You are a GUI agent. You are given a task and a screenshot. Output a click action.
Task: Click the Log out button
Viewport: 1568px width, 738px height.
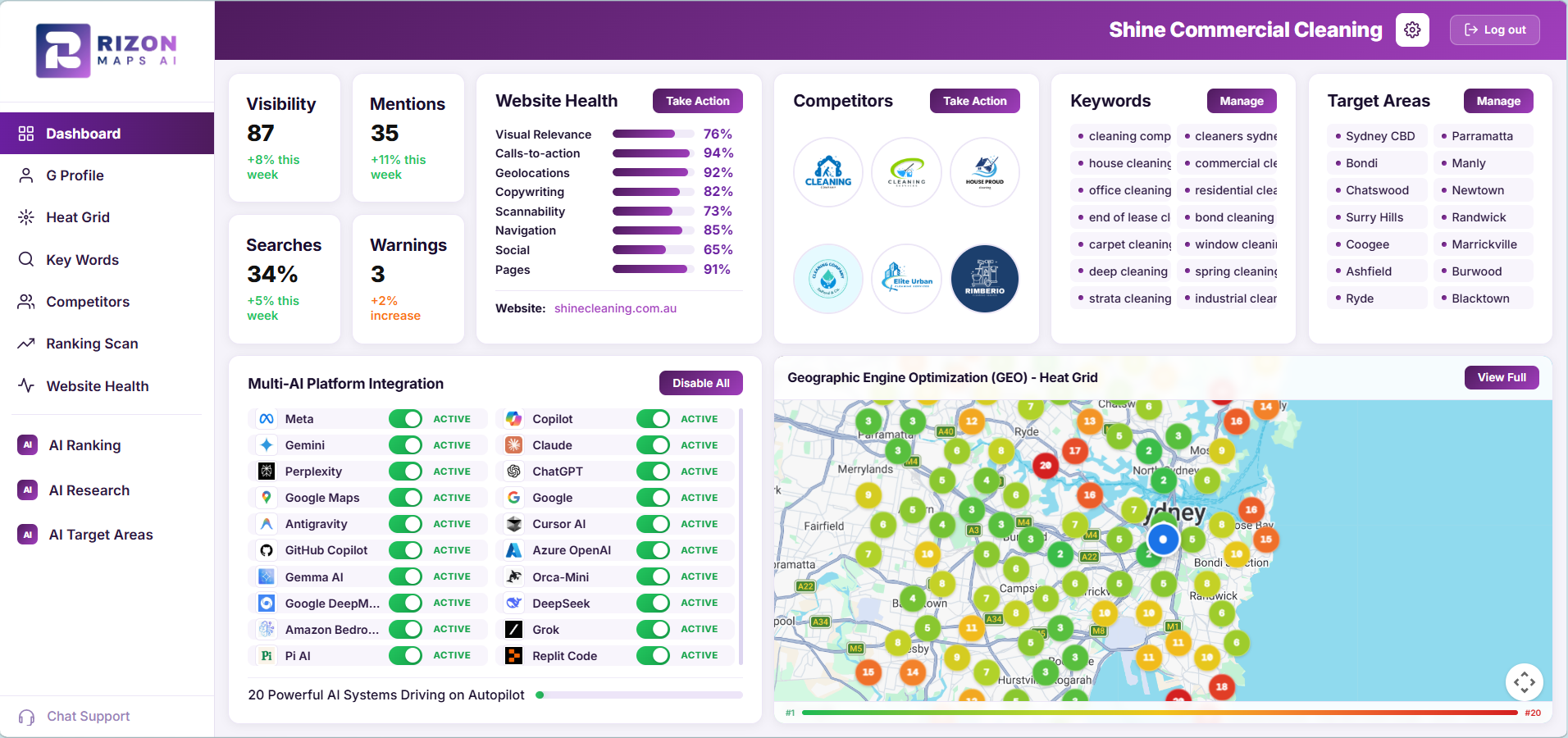[x=1495, y=30]
